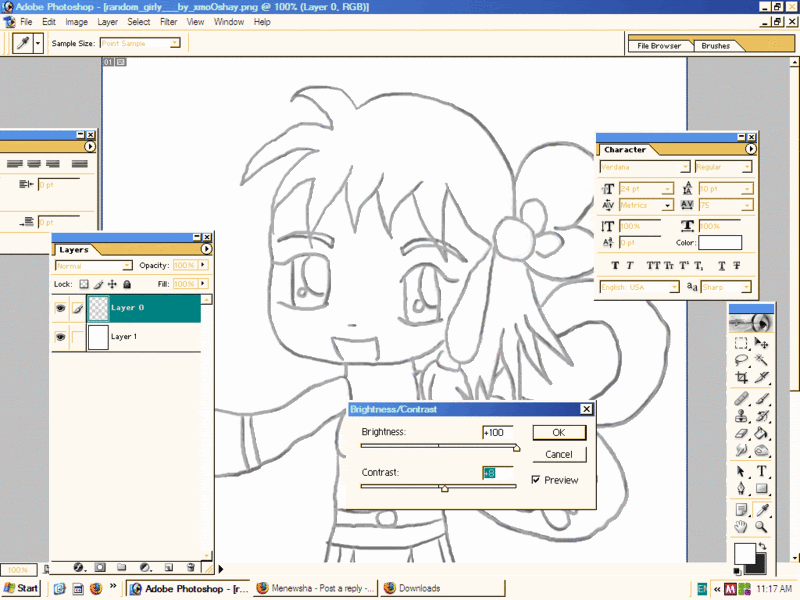The height and width of the screenshot is (600, 800).
Task: Open the English: USA language dropdown
Action: coord(674,287)
